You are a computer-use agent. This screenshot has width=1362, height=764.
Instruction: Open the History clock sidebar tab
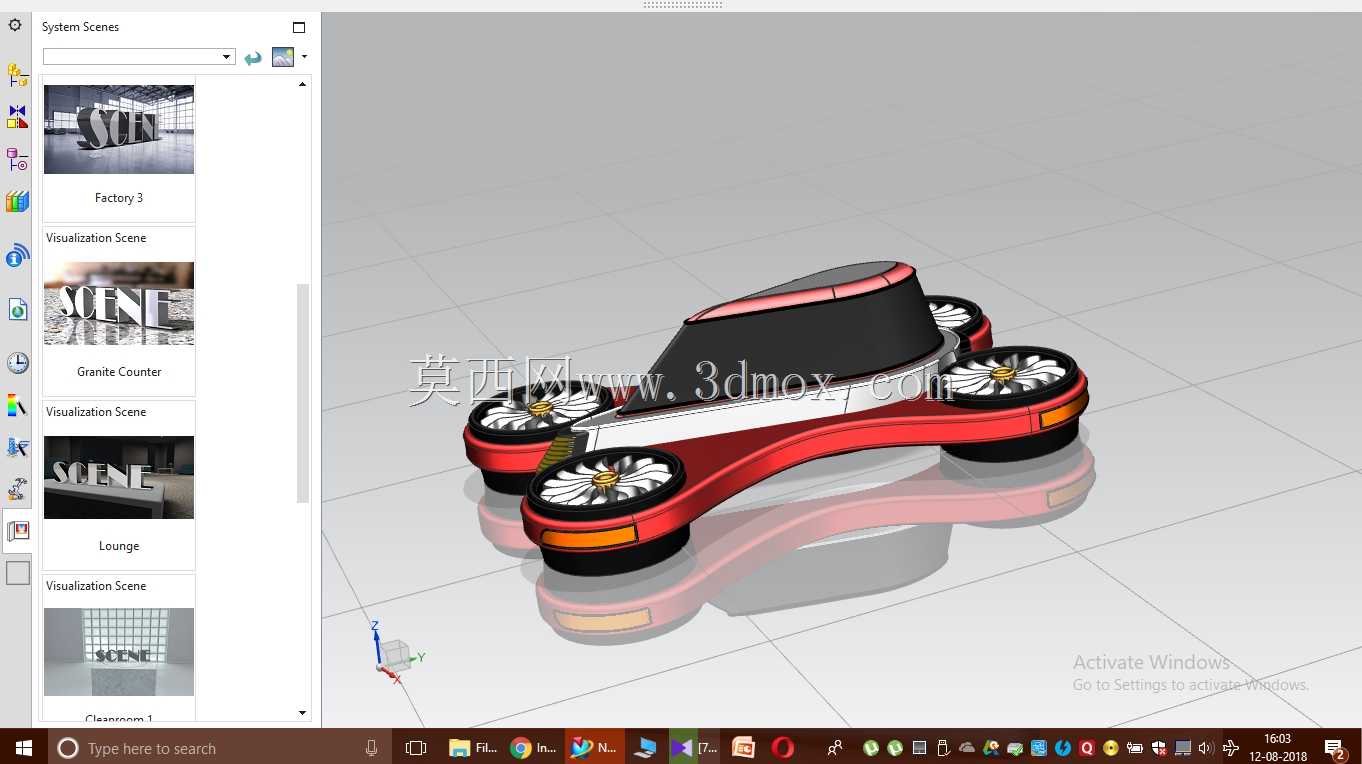(x=17, y=362)
